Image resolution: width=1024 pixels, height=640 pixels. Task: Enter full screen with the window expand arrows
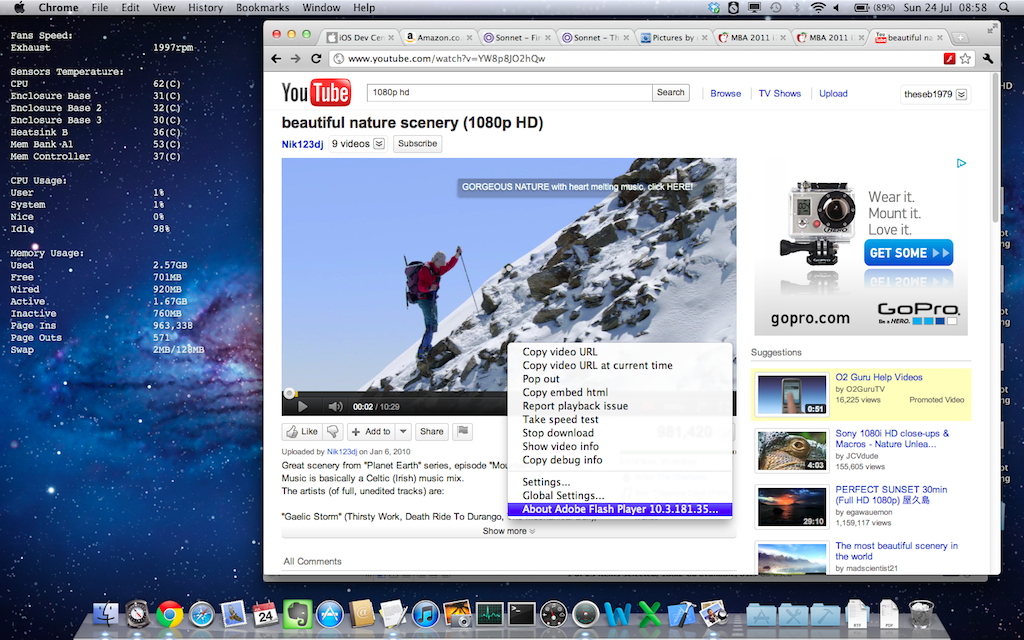point(993,27)
